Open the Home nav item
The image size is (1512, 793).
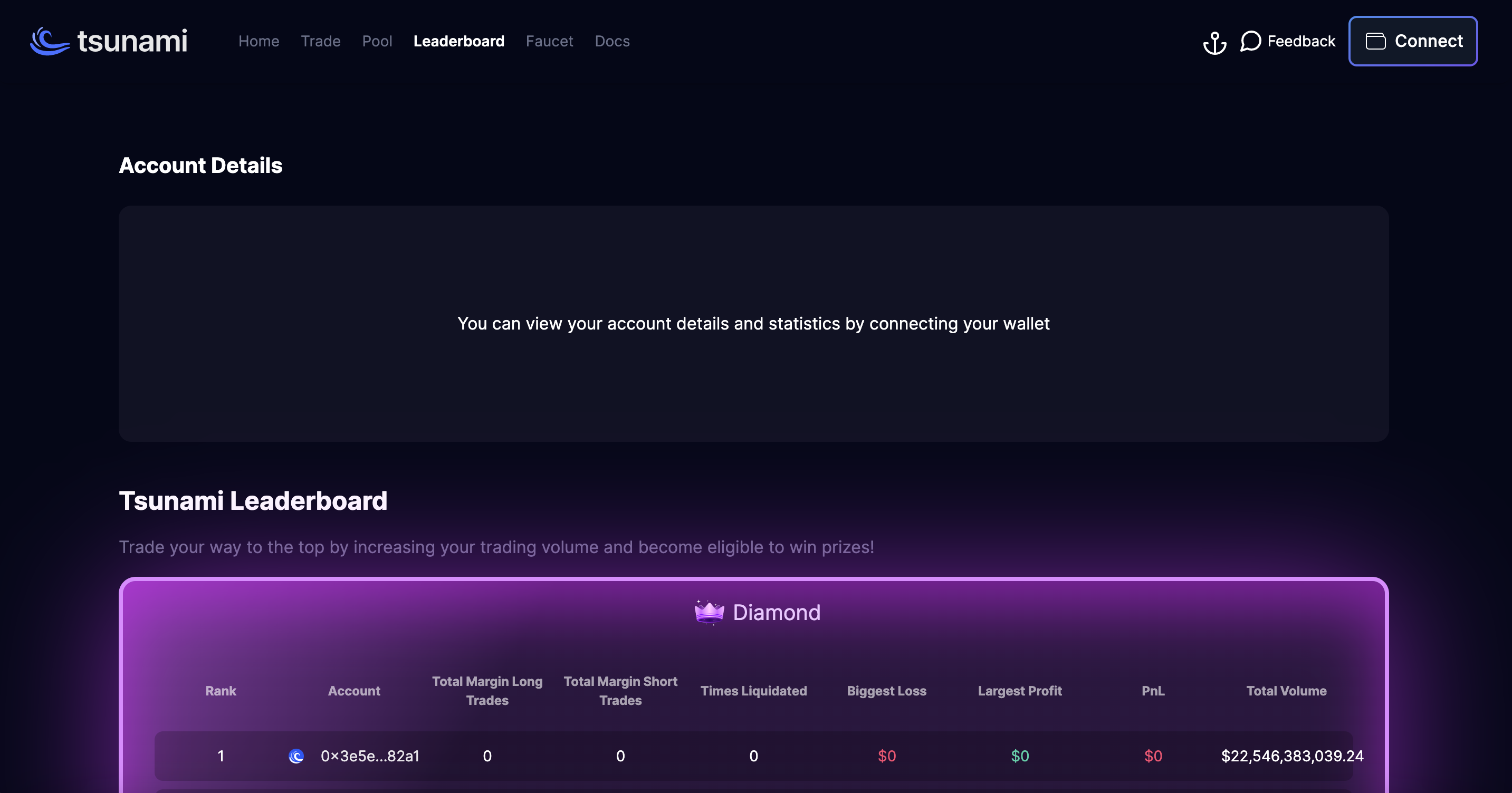point(259,41)
